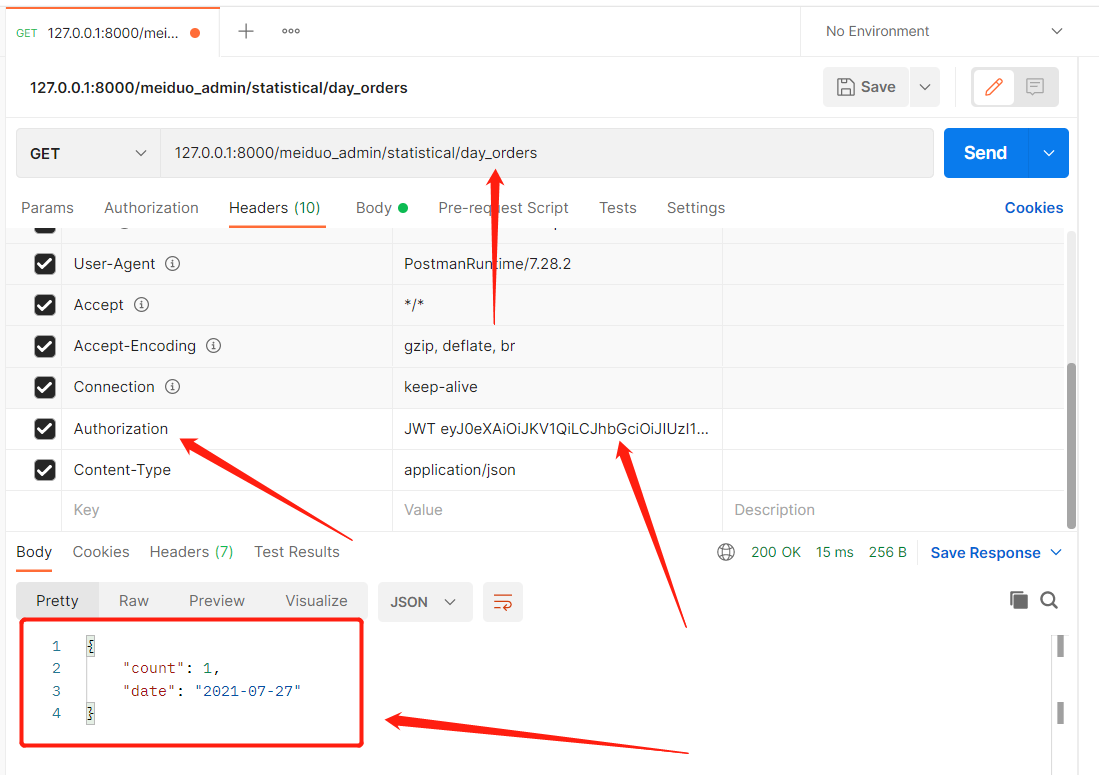Uncheck the Authorization header checkbox

click(45, 429)
